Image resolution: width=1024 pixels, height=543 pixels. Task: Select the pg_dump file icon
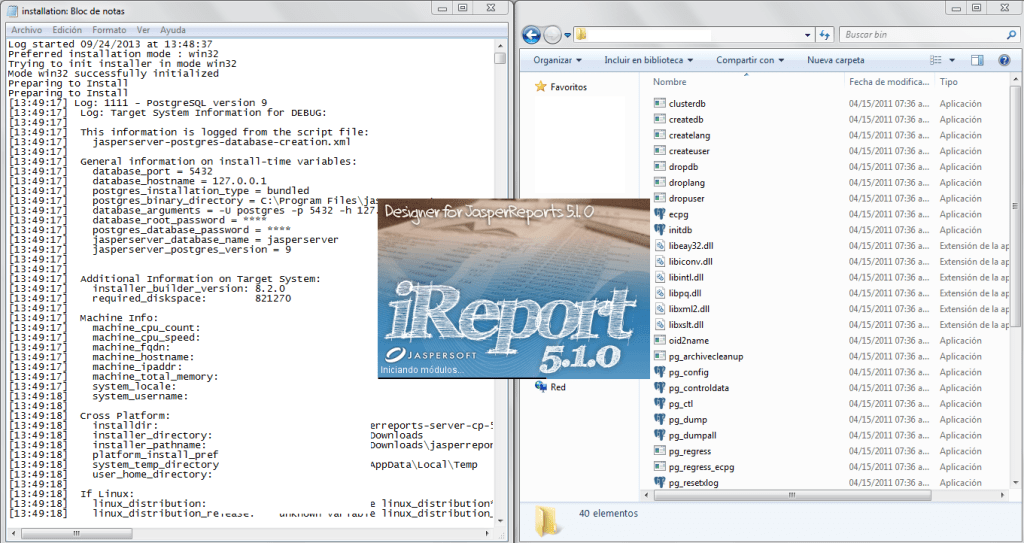pyautogui.click(x=659, y=420)
